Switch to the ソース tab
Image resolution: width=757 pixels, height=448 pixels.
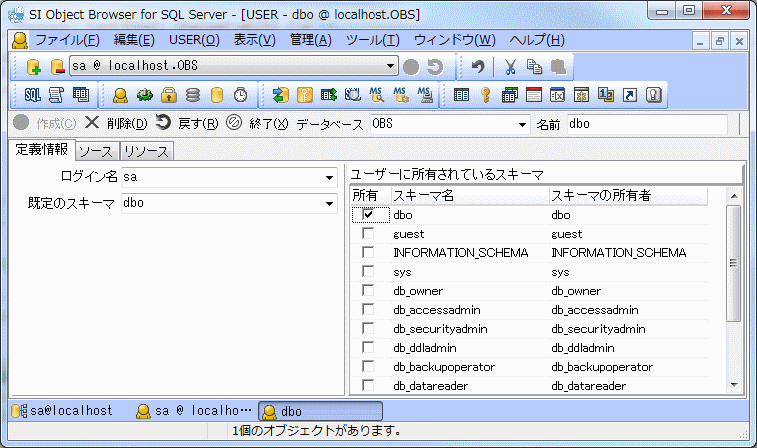click(95, 151)
